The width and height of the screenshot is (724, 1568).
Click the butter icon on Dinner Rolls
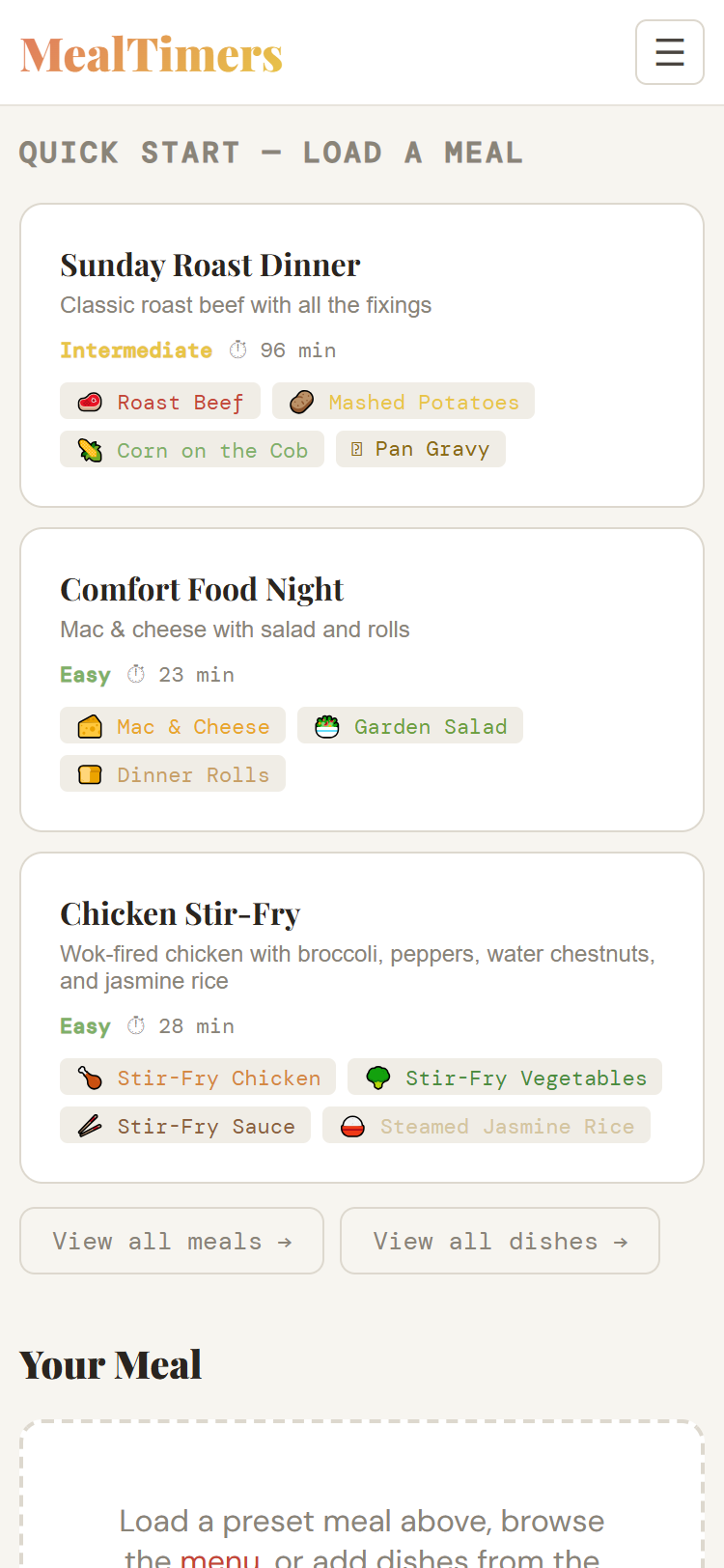click(x=89, y=772)
